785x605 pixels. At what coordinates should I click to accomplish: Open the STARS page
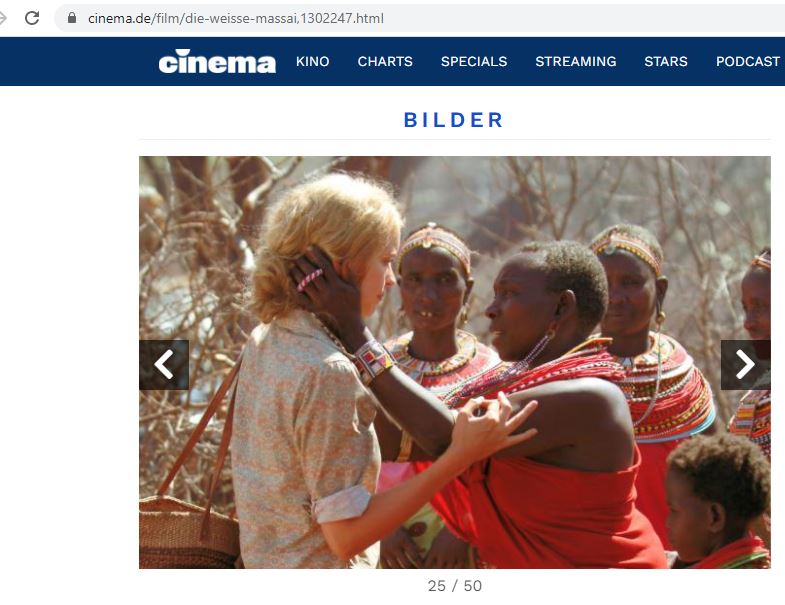pos(666,62)
